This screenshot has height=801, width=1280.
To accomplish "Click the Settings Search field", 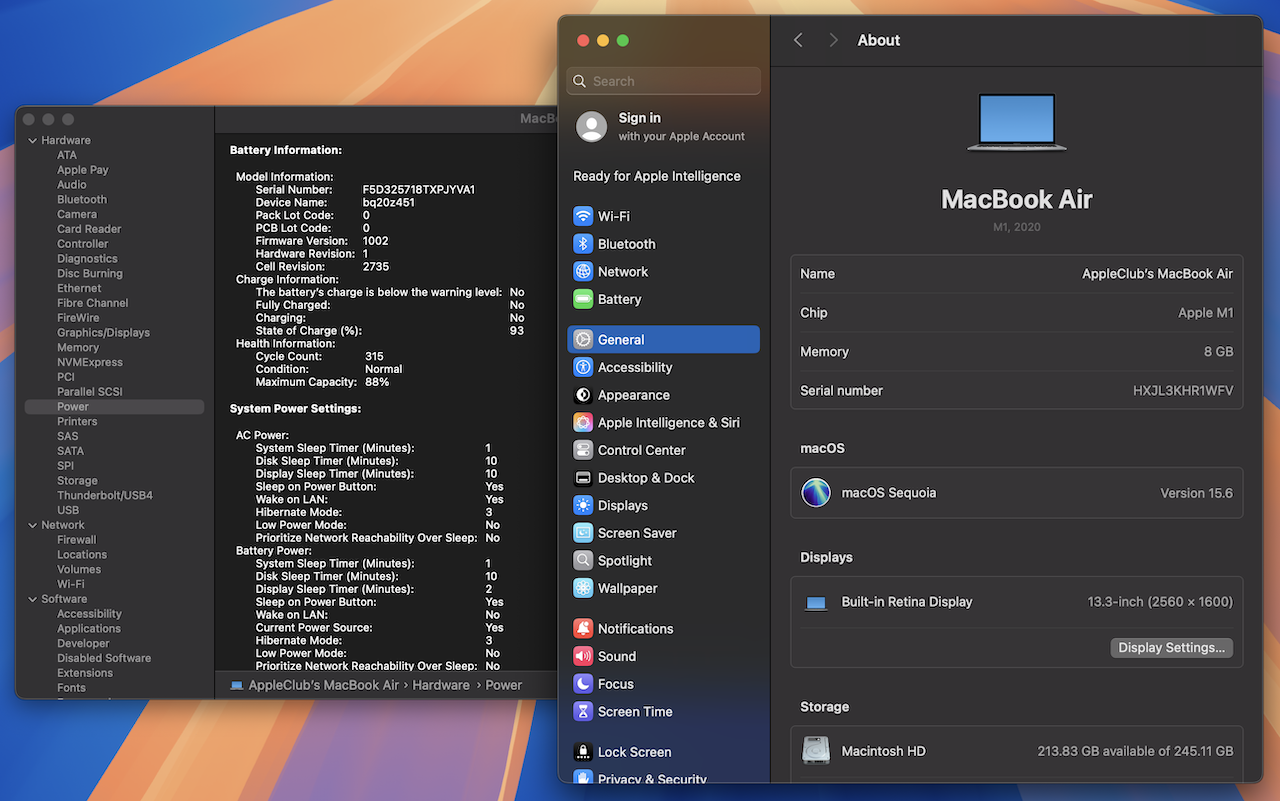I will click(664, 81).
